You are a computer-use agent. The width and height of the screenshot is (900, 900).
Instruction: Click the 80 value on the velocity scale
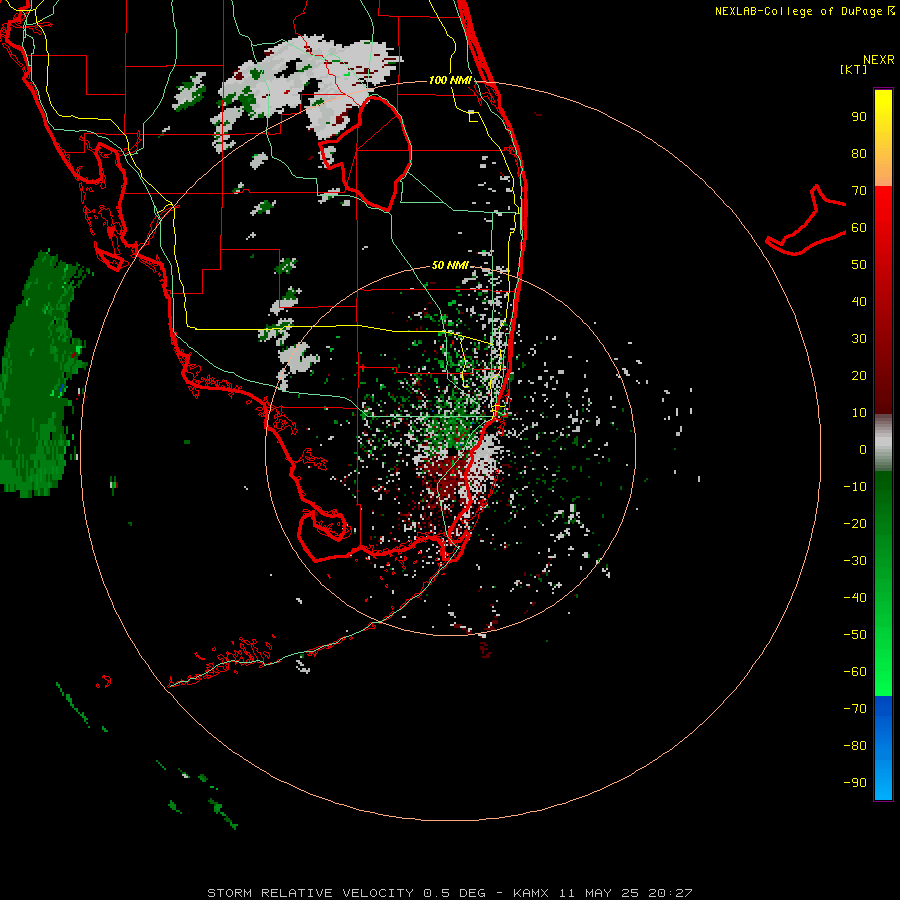coord(859,154)
